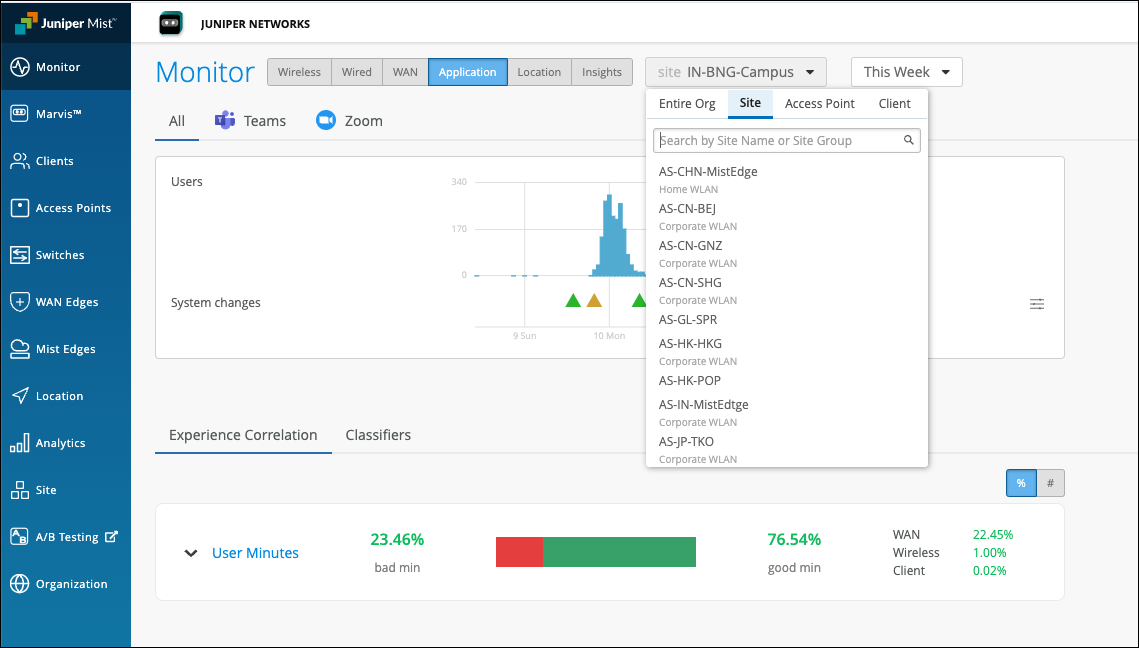Select the Switches icon in sidebar

point(19,255)
